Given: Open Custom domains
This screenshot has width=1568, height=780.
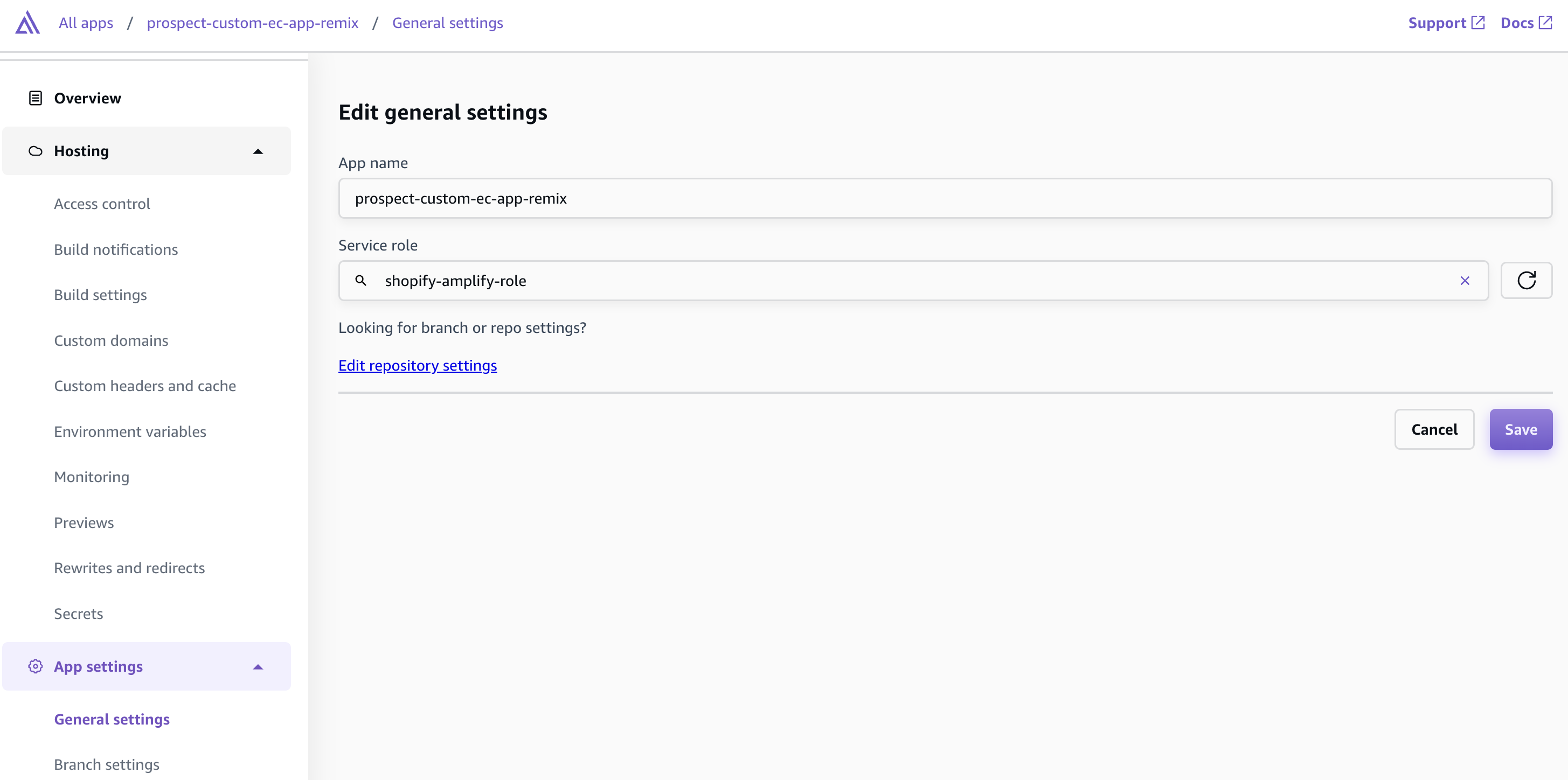Looking at the screenshot, I should point(111,341).
